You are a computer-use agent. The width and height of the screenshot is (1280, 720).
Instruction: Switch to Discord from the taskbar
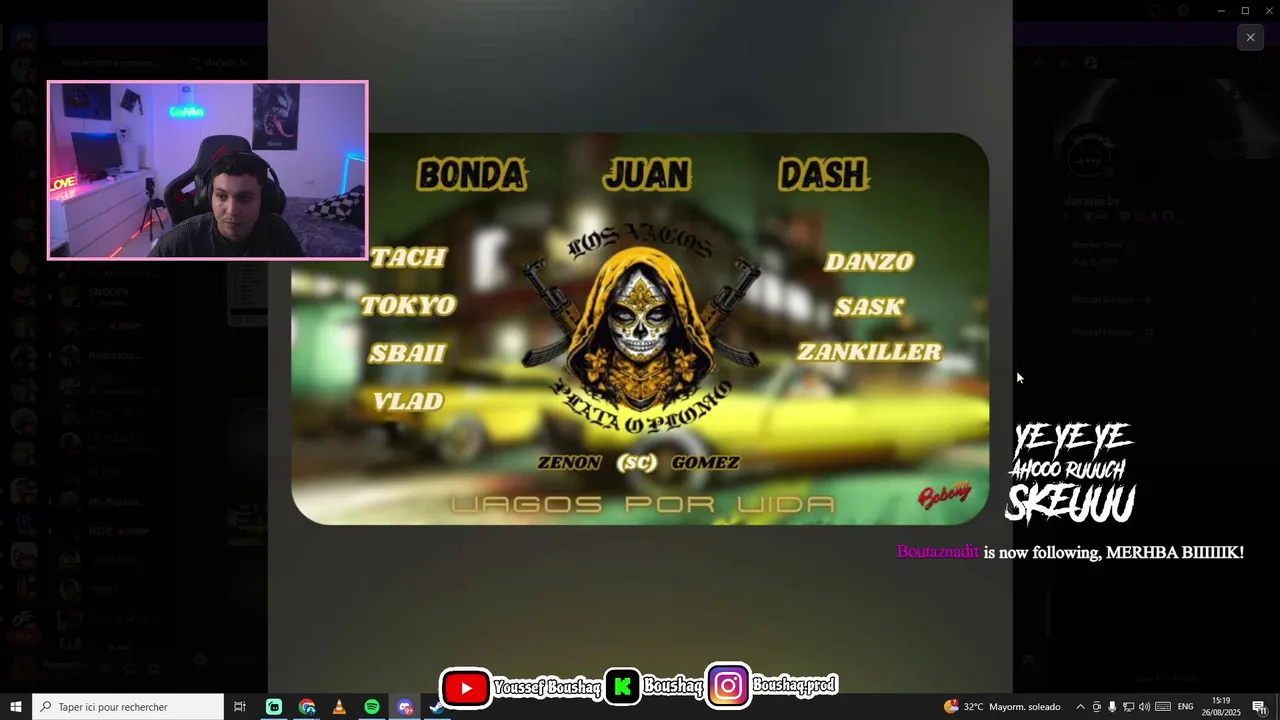coord(405,707)
